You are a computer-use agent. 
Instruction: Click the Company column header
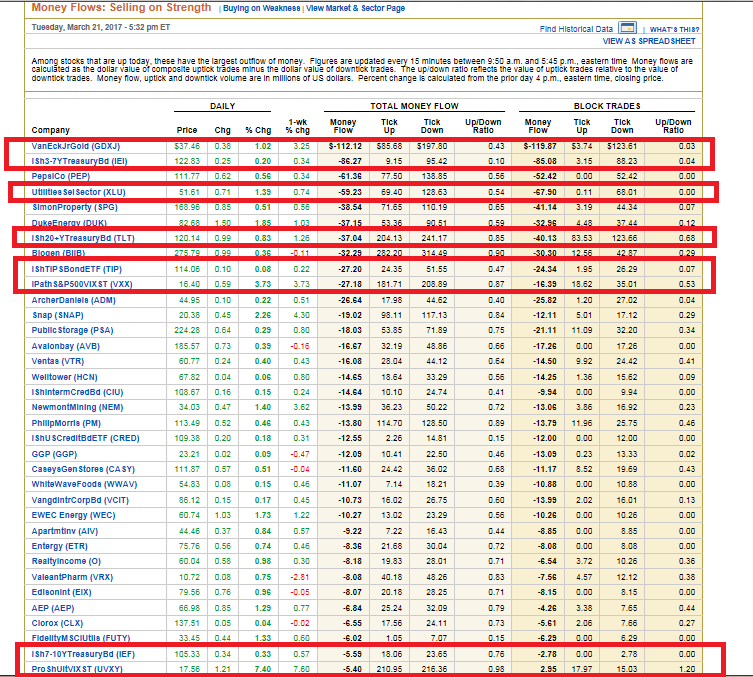51,129
